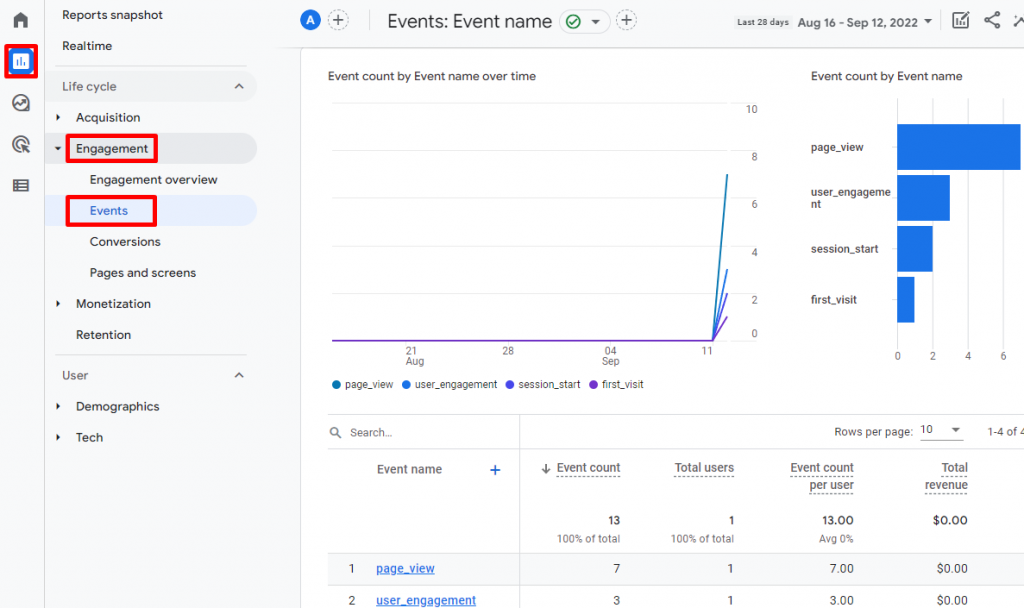The image size is (1024, 608).
Task: Open the page_view link in the table
Action: tap(405, 567)
